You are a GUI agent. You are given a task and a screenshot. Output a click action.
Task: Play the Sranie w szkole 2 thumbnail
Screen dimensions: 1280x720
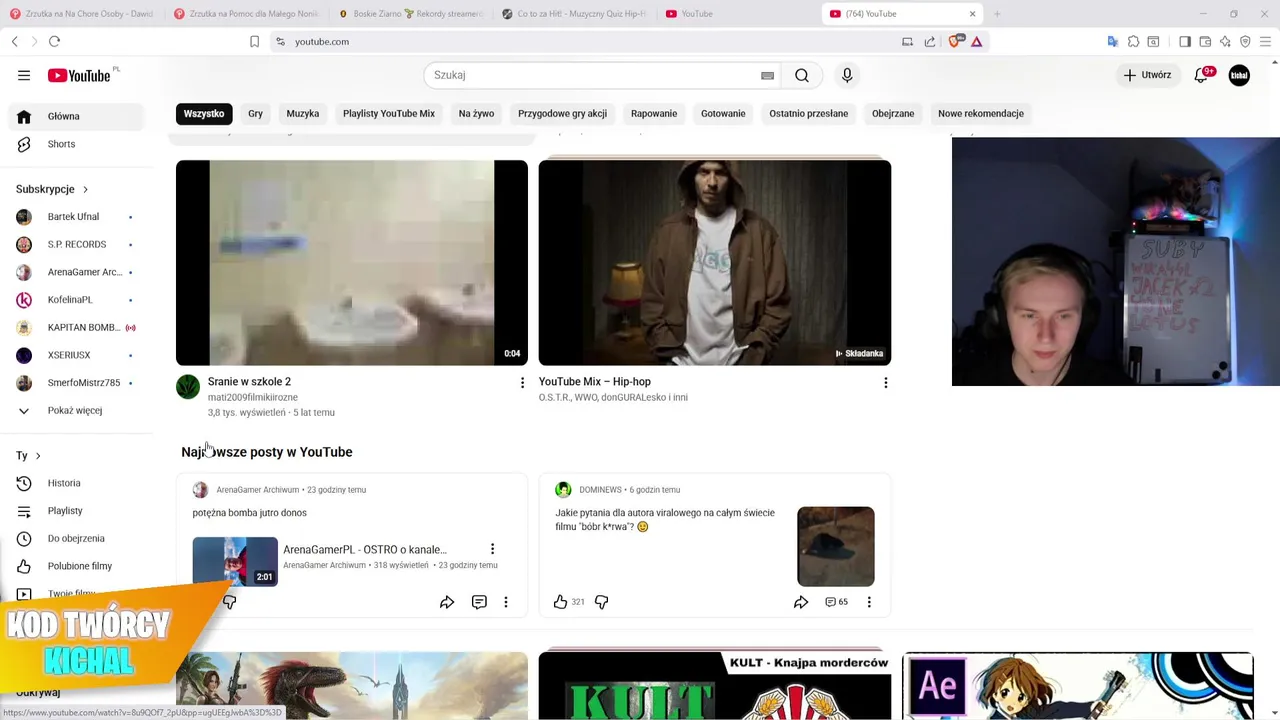pyautogui.click(x=352, y=263)
